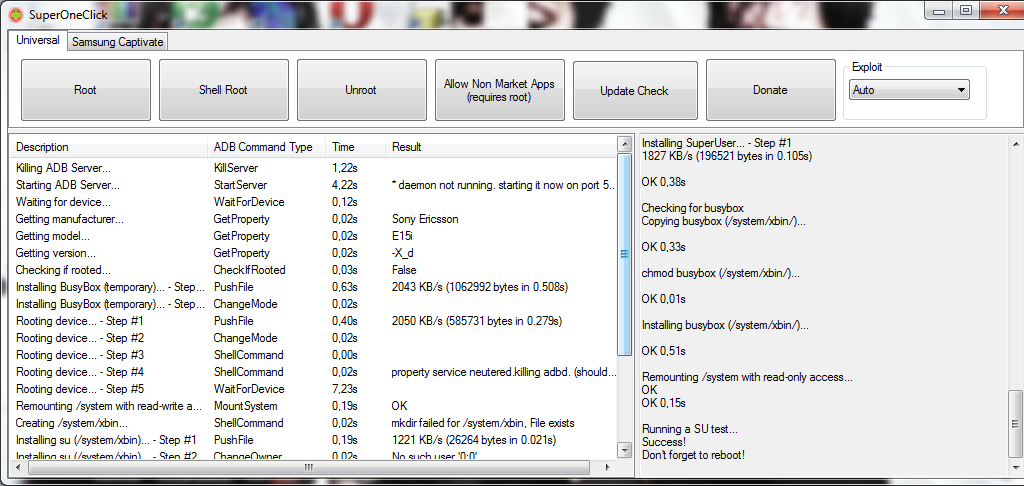Screen dimensions: 1024x486
Task: Select the 'Killing ADB Server...' row
Action: tap(313, 168)
